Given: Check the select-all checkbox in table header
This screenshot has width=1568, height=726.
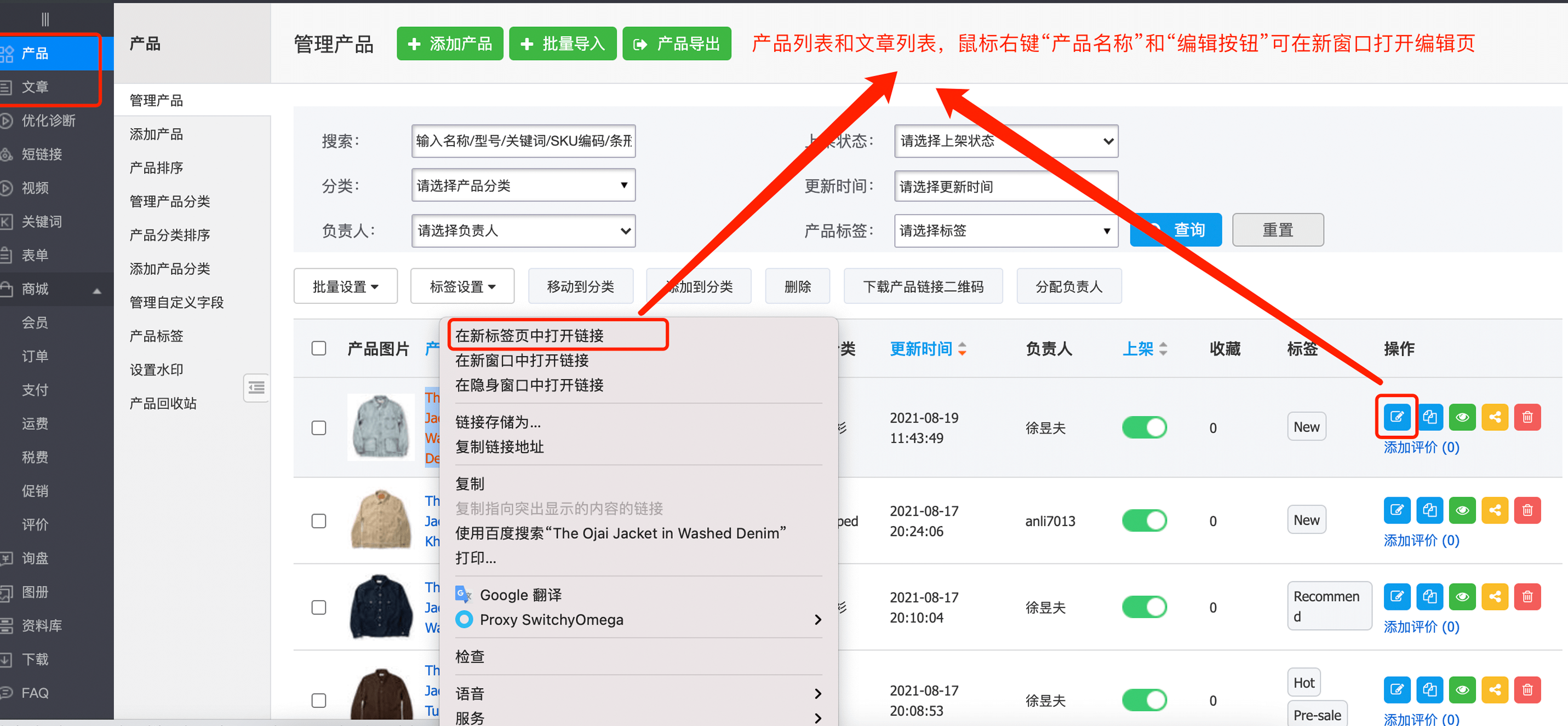Looking at the screenshot, I should click(x=318, y=348).
